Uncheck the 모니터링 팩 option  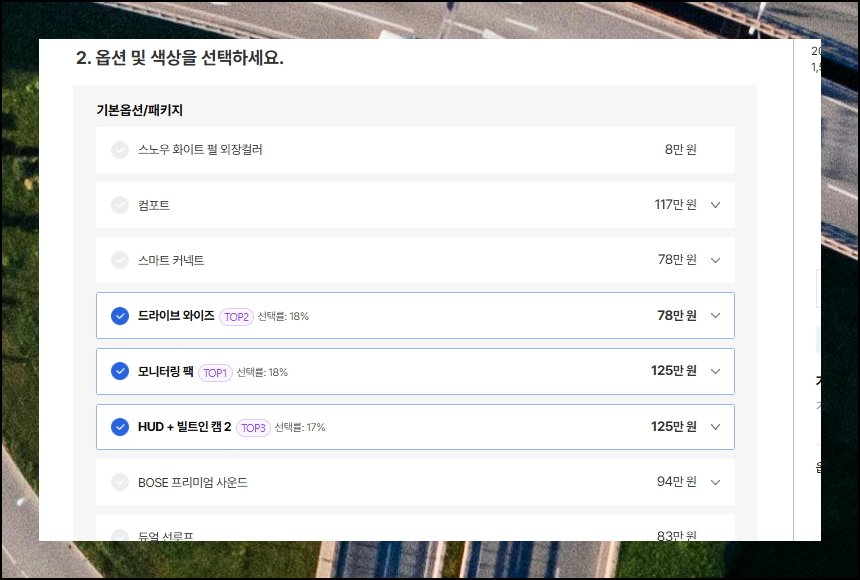[x=120, y=371]
